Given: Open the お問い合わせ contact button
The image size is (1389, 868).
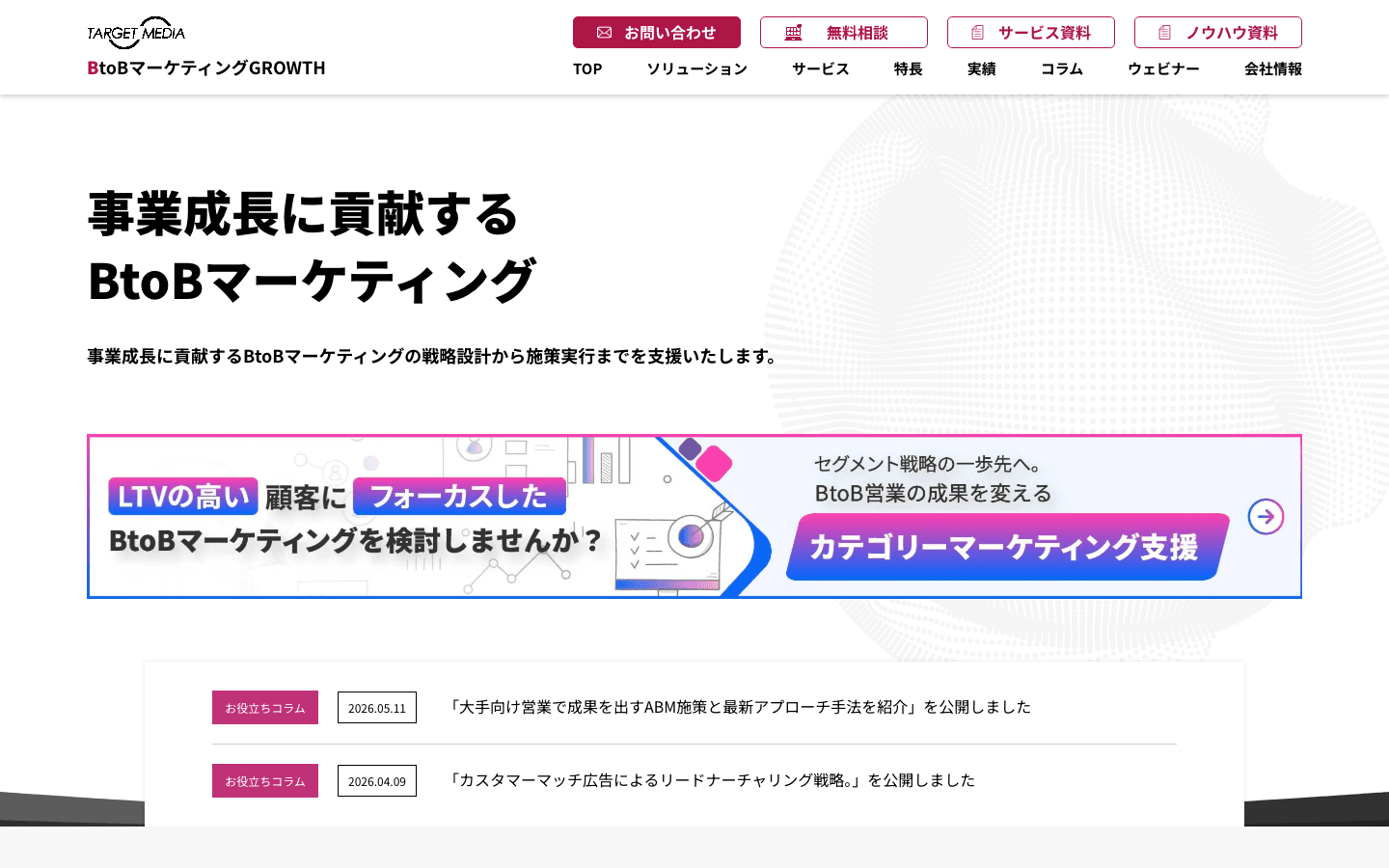Looking at the screenshot, I should [x=657, y=32].
